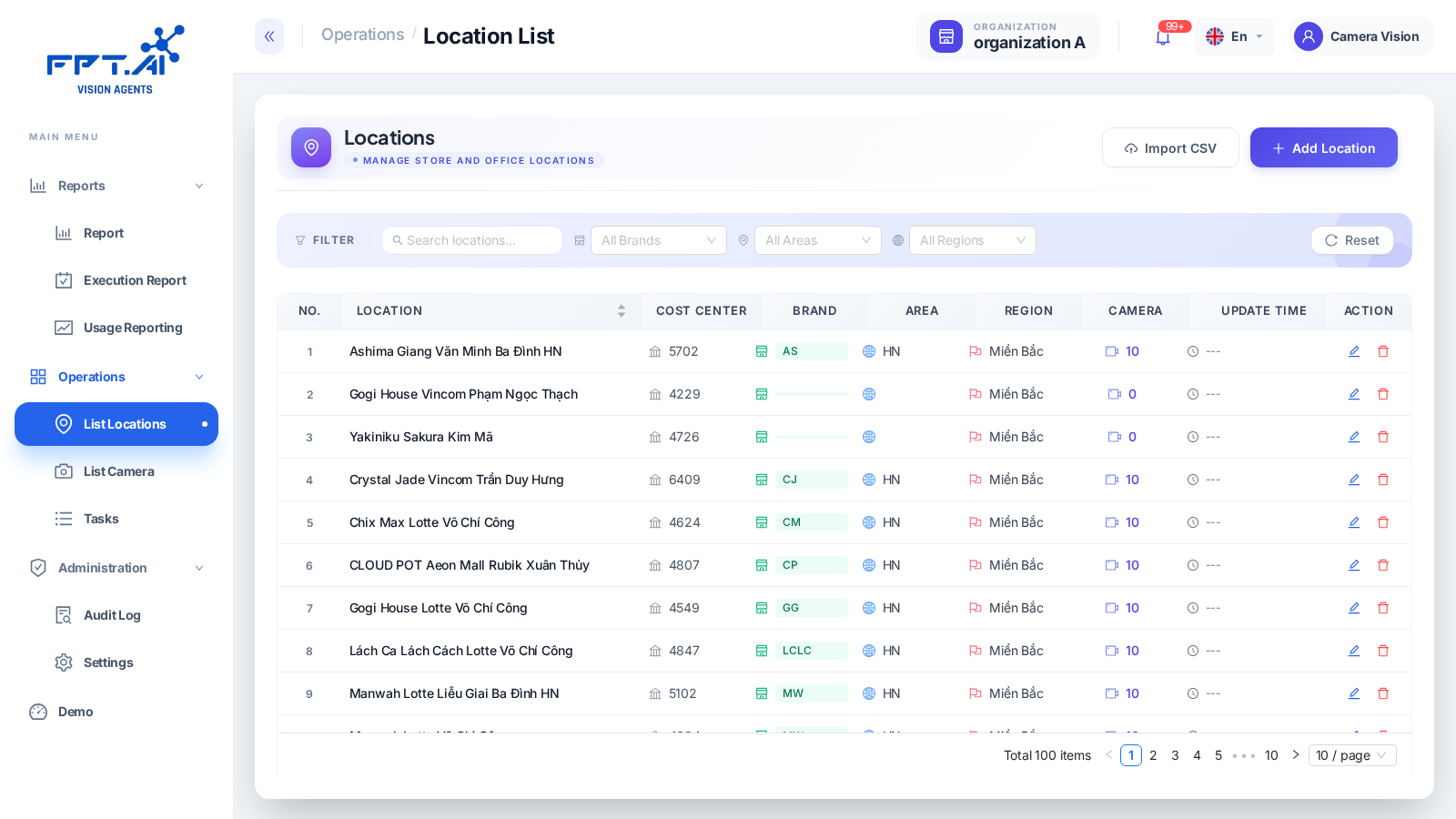The height and width of the screenshot is (819, 1456).
Task: Click the Camera Vision user avatar
Action: [1309, 36]
